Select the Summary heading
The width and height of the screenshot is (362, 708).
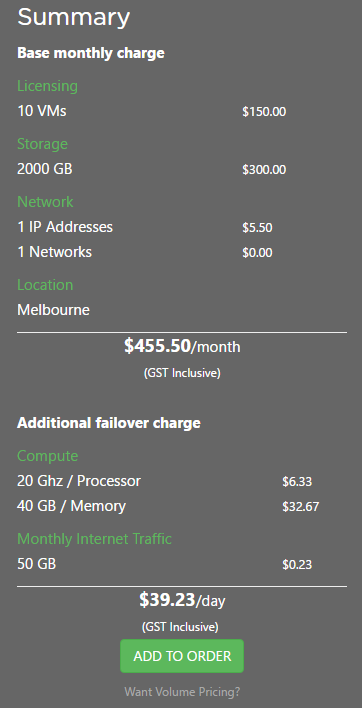pyautogui.click(x=74, y=17)
